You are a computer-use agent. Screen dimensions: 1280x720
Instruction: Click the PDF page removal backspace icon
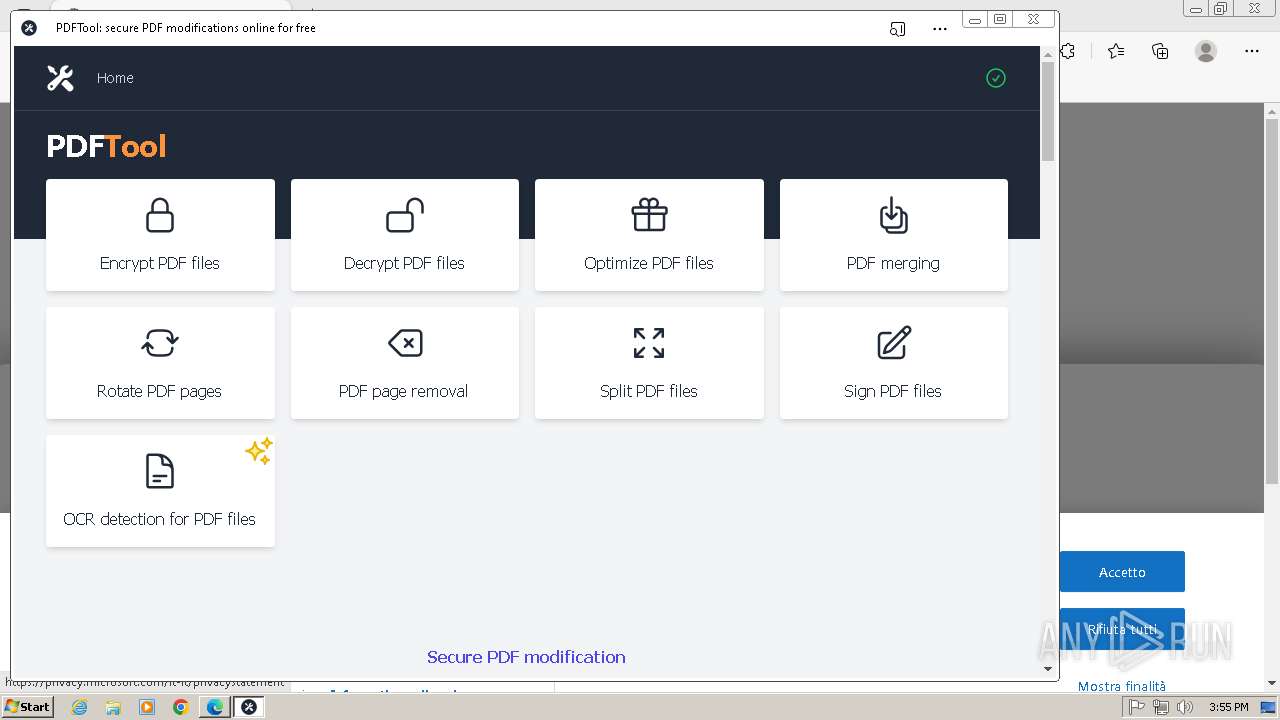(404, 343)
